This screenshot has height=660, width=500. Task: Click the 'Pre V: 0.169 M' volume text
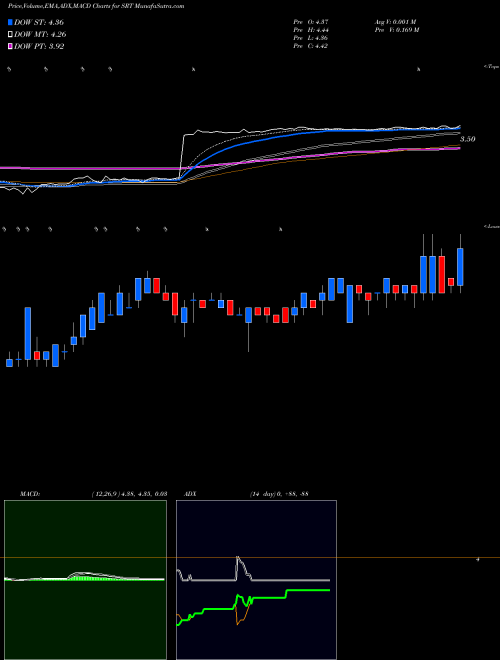[x=396, y=30]
